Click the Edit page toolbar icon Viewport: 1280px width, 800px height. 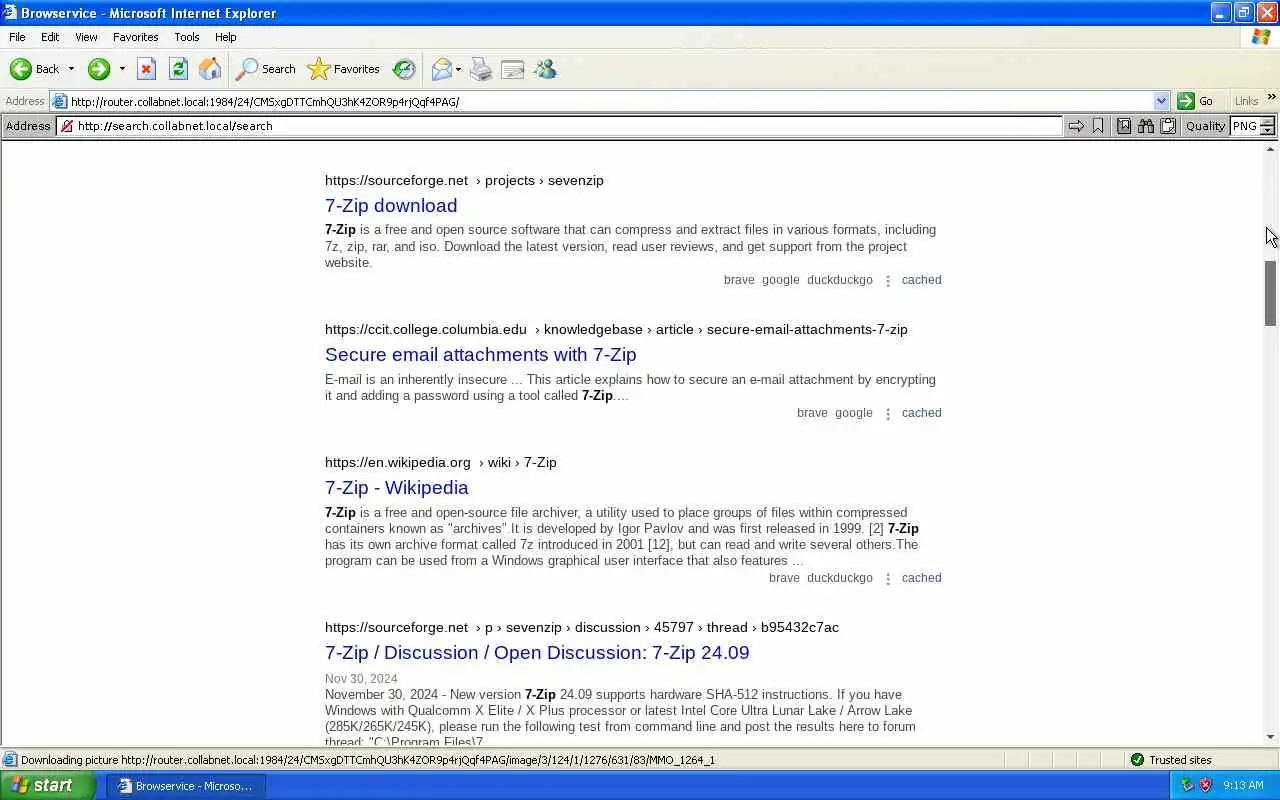(x=513, y=69)
